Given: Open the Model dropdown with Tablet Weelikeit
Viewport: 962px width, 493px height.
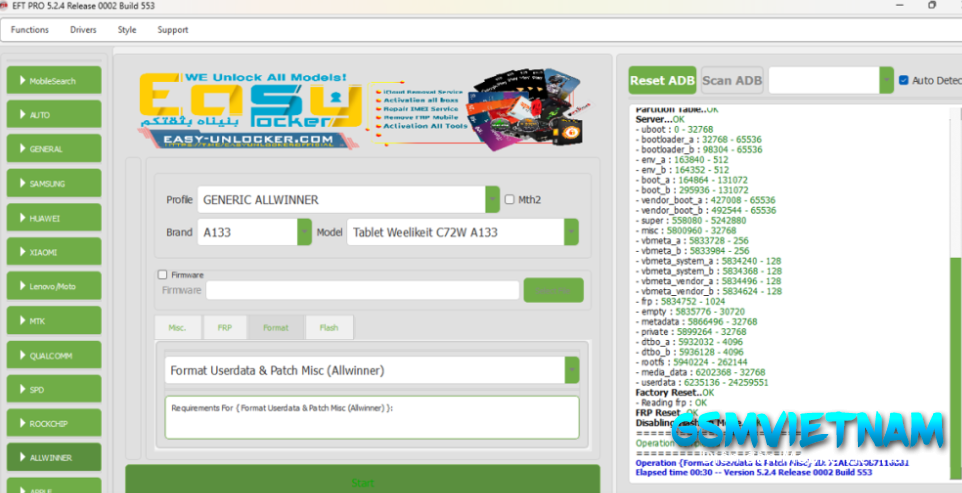Looking at the screenshot, I should coord(570,232).
